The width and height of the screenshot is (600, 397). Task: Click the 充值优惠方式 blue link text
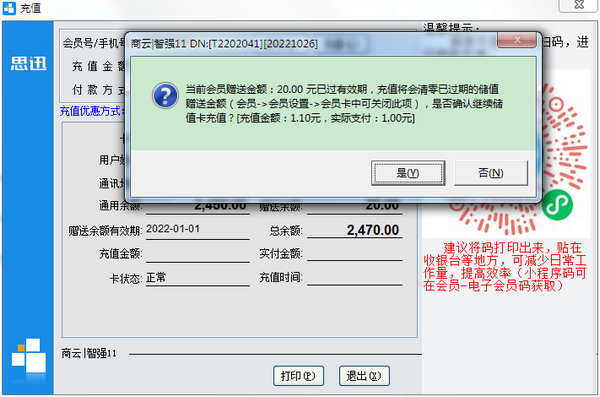pos(92,111)
